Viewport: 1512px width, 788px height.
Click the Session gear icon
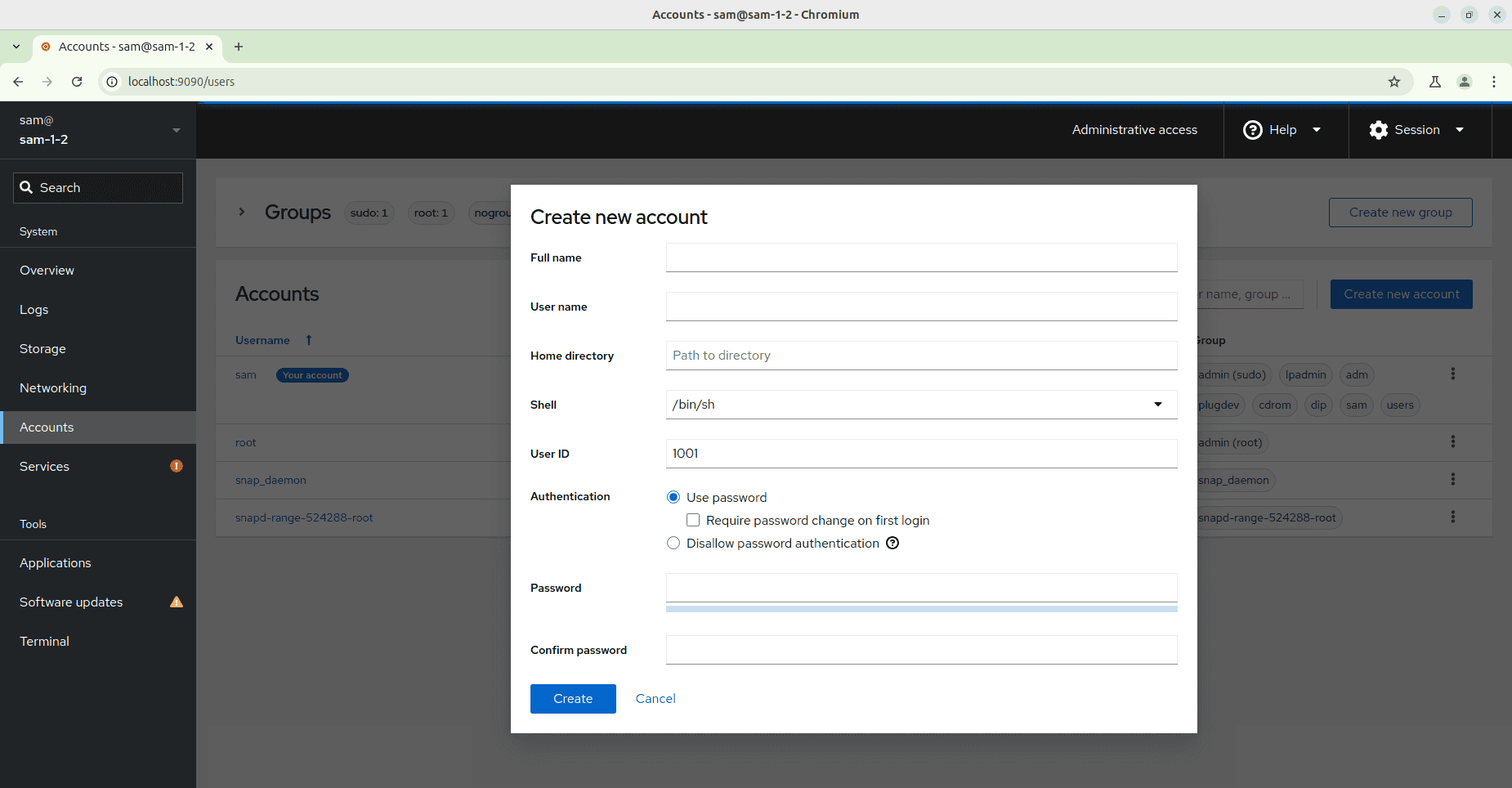click(x=1377, y=130)
